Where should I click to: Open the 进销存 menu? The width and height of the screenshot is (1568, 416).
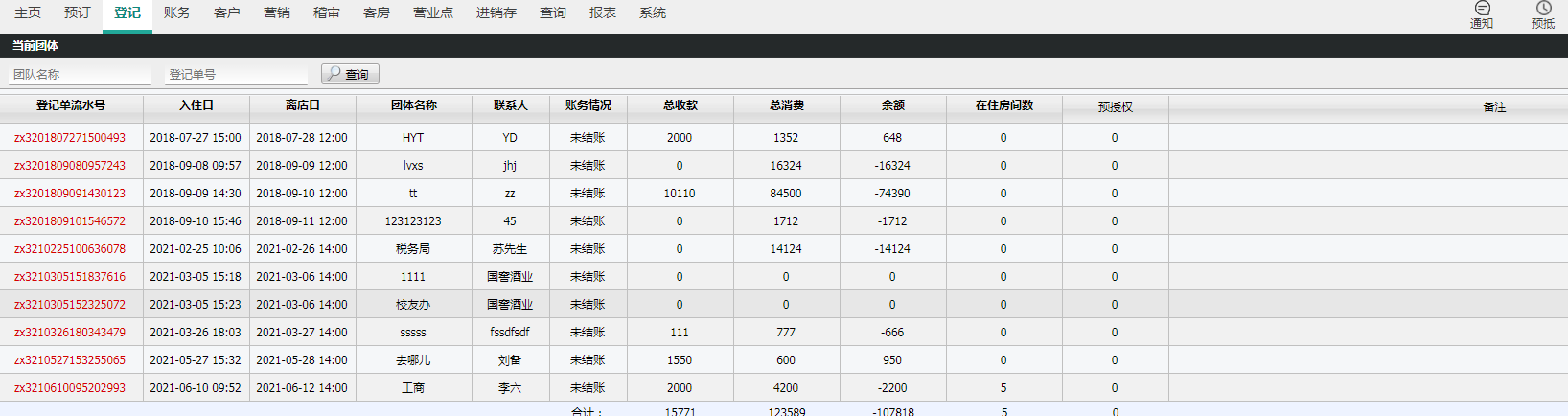pos(496,12)
